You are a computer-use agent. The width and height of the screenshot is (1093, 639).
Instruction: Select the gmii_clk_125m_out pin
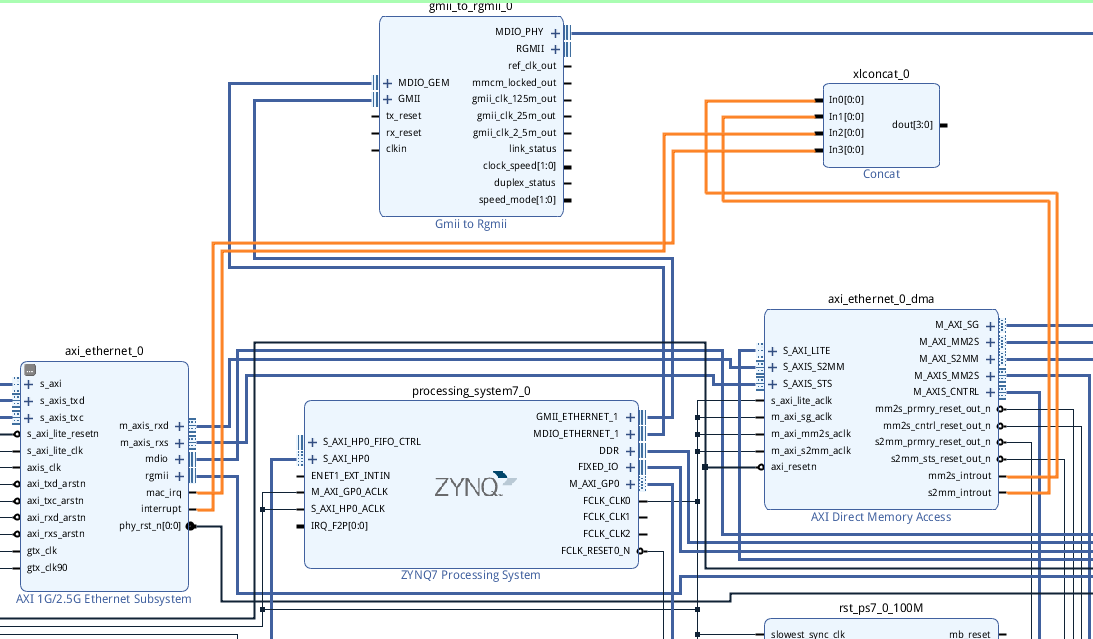[x=514, y=100]
